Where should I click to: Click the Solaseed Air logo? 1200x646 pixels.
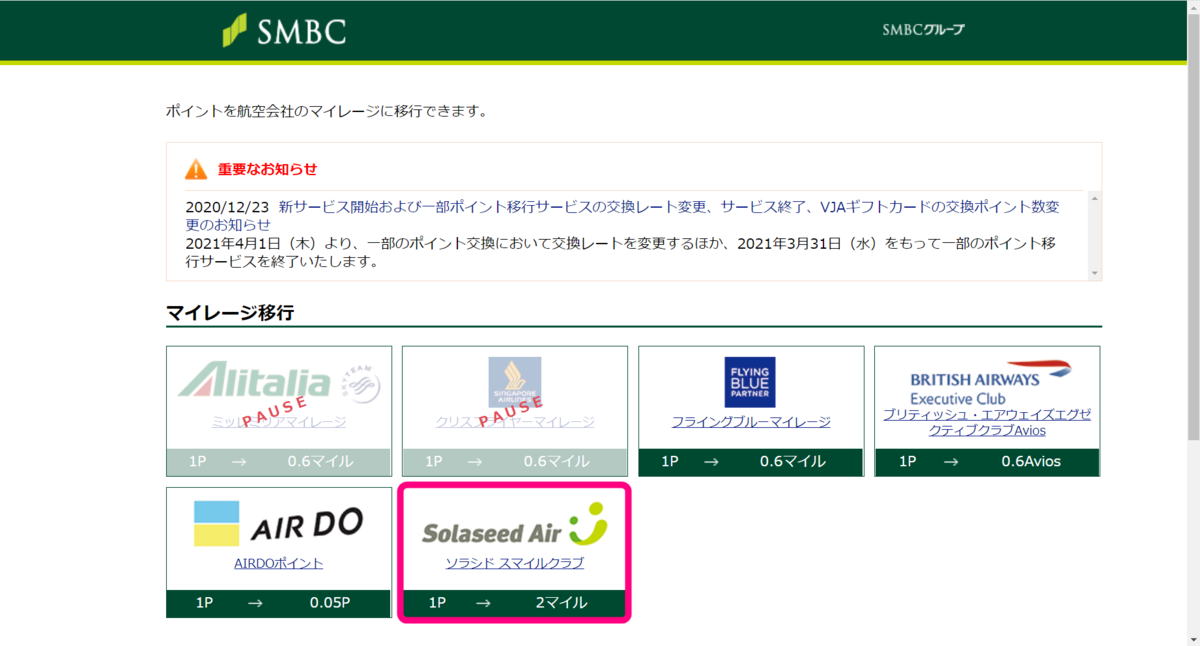coord(515,523)
